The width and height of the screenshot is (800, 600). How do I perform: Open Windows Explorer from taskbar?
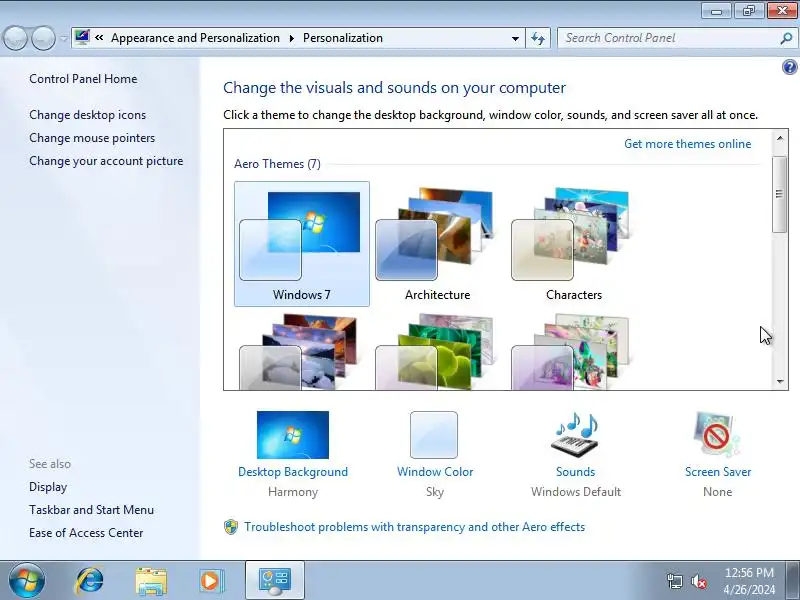tap(151, 581)
